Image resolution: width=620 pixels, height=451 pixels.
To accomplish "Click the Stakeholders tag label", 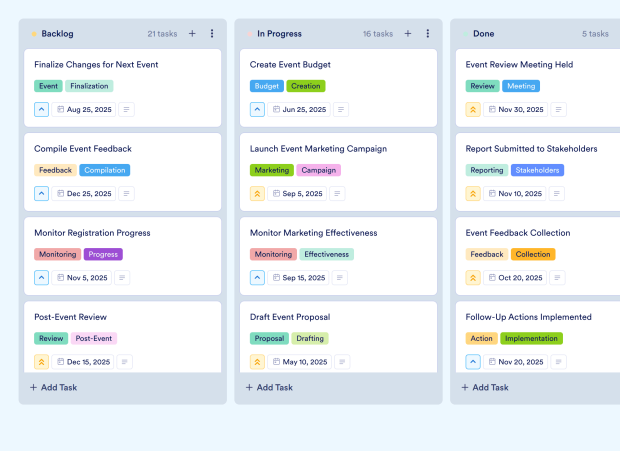I will click(x=537, y=170).
